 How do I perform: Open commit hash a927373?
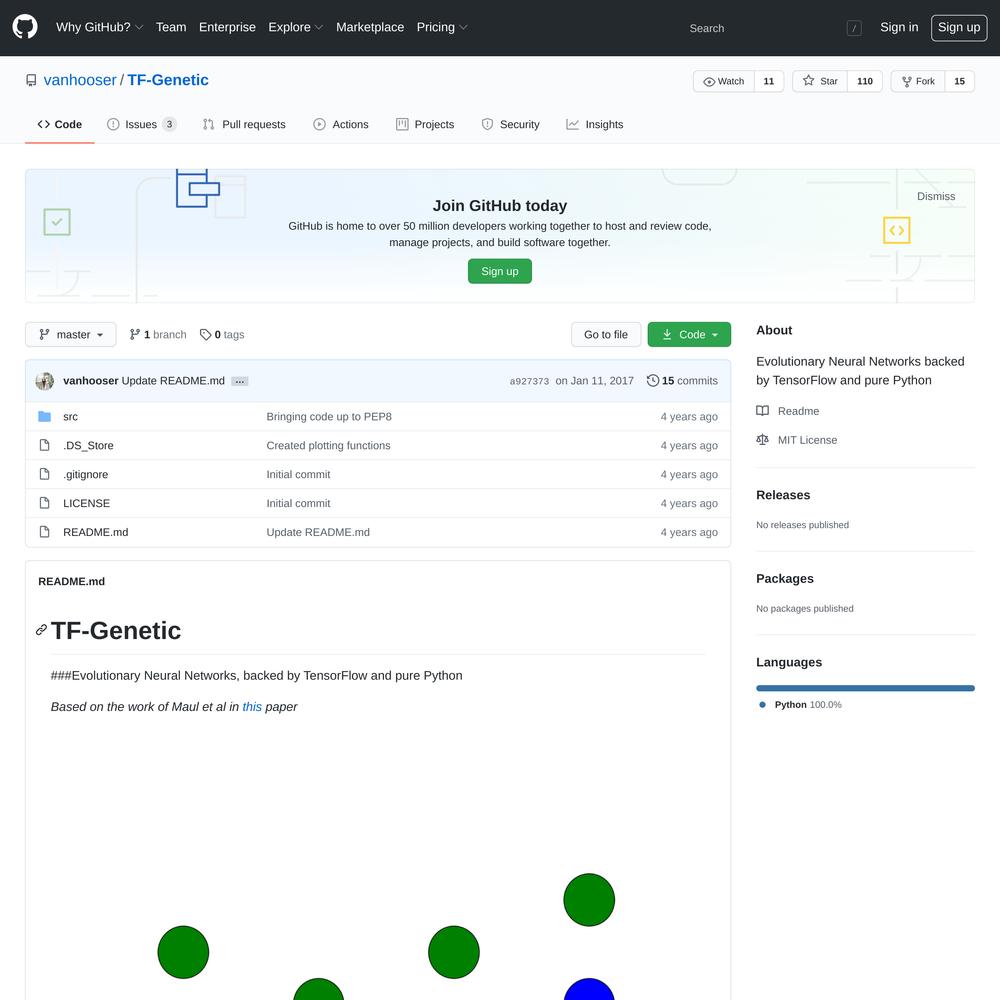(x=529, y=381)
